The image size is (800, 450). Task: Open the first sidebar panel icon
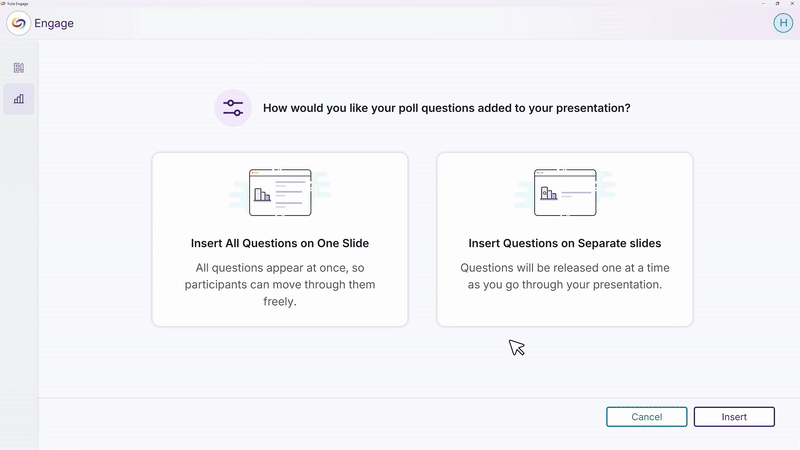coord(19,68)
